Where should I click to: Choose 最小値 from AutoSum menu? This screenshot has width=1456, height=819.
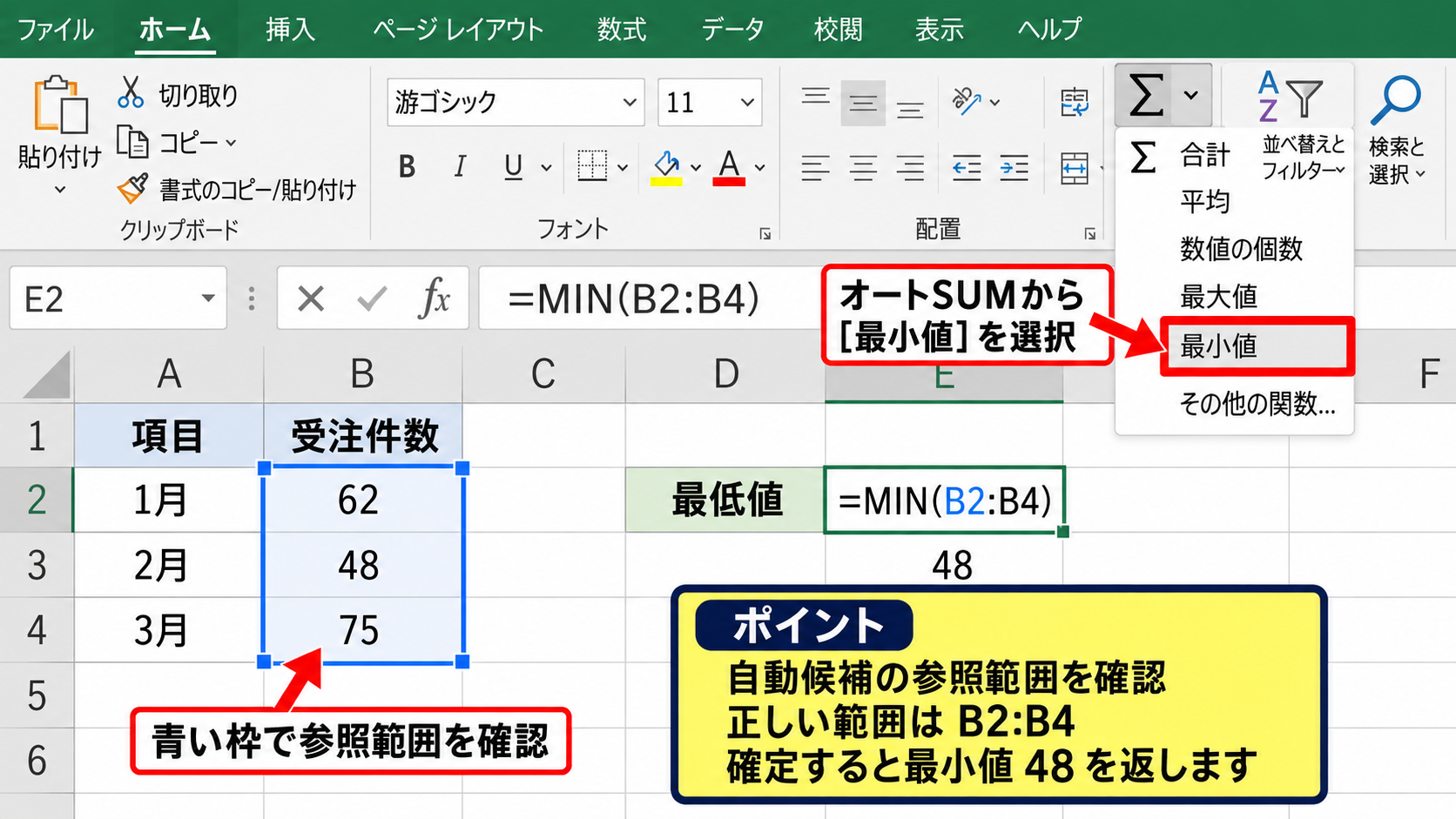pyautogui.click(x=1257, y=346)
